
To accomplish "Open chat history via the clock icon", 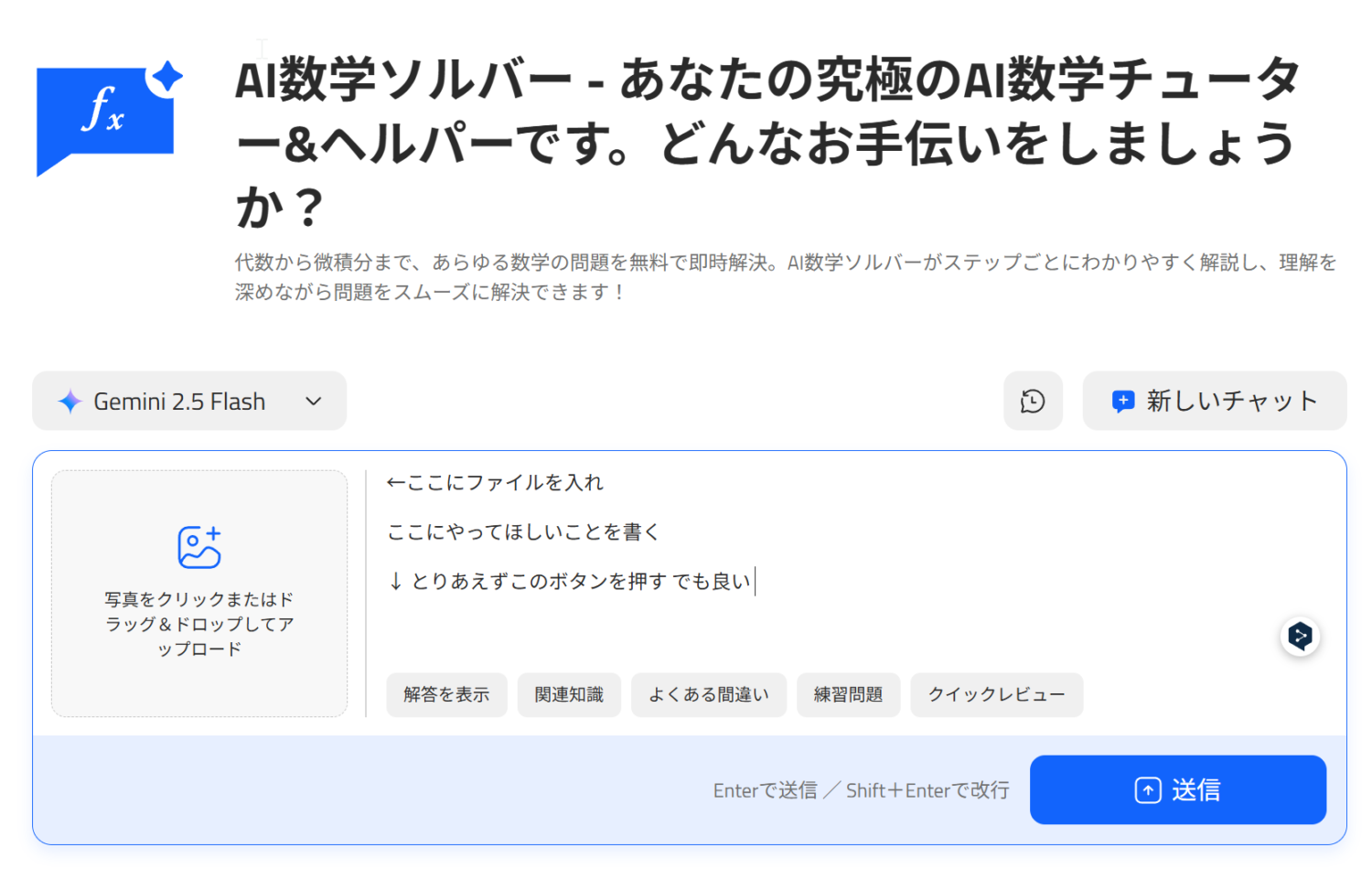I will tap(1033, 401).
